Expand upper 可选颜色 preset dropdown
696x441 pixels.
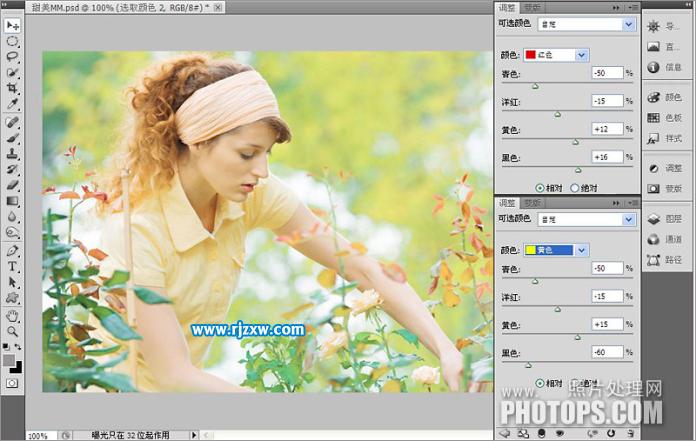(x=629, y=24)
